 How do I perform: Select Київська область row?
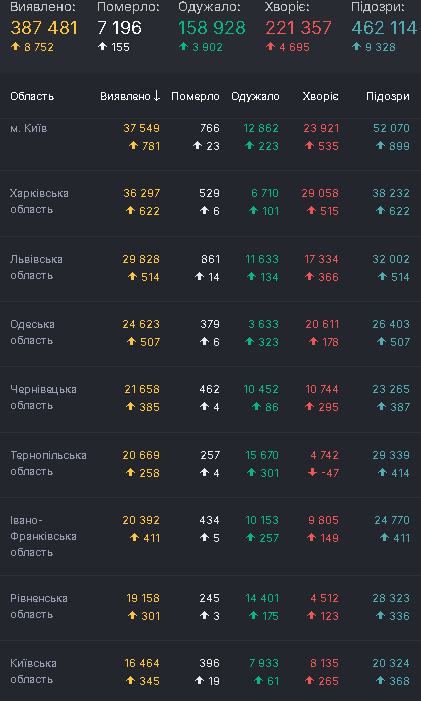click(210, 671)
